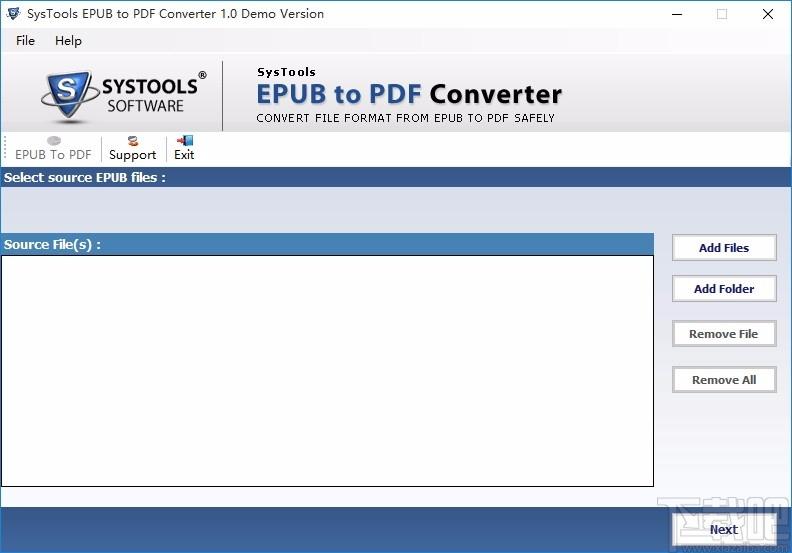Viewport: 792px width, 553px height.
Task: Click the Remove File button
Action: click(x=724, y=334)
